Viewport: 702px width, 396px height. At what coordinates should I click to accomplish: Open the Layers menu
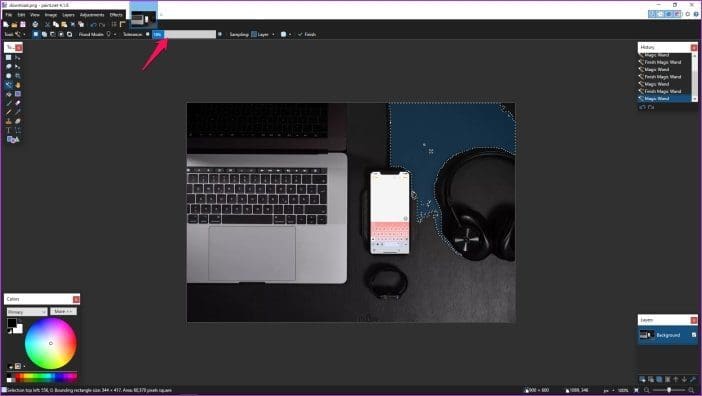(68, 15)
